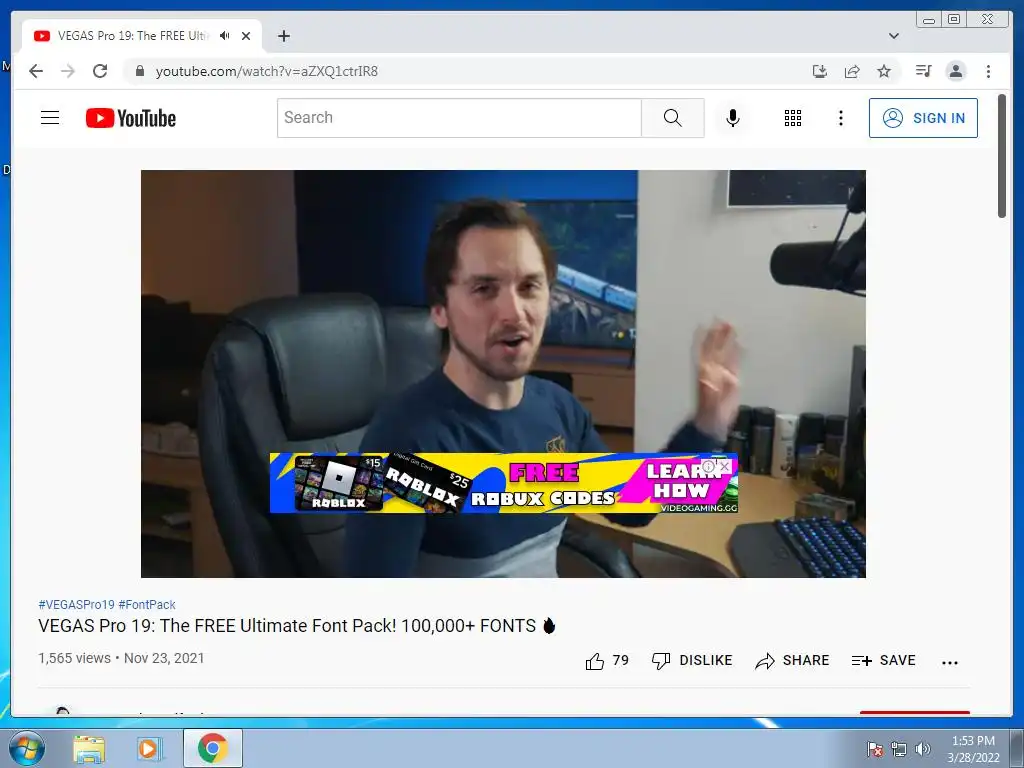Go to YouTube home via logo
This screenshot has height=768, width=1024.
pos(131,118)
